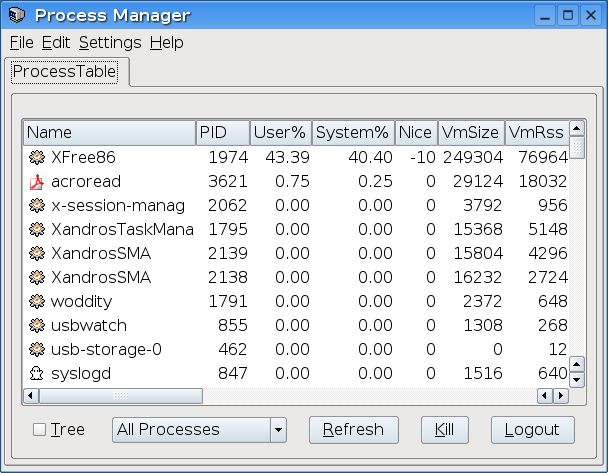Open the File menu
Viewport: 608px width, 473px height.
pyautogui.click(x=21, y=43)
